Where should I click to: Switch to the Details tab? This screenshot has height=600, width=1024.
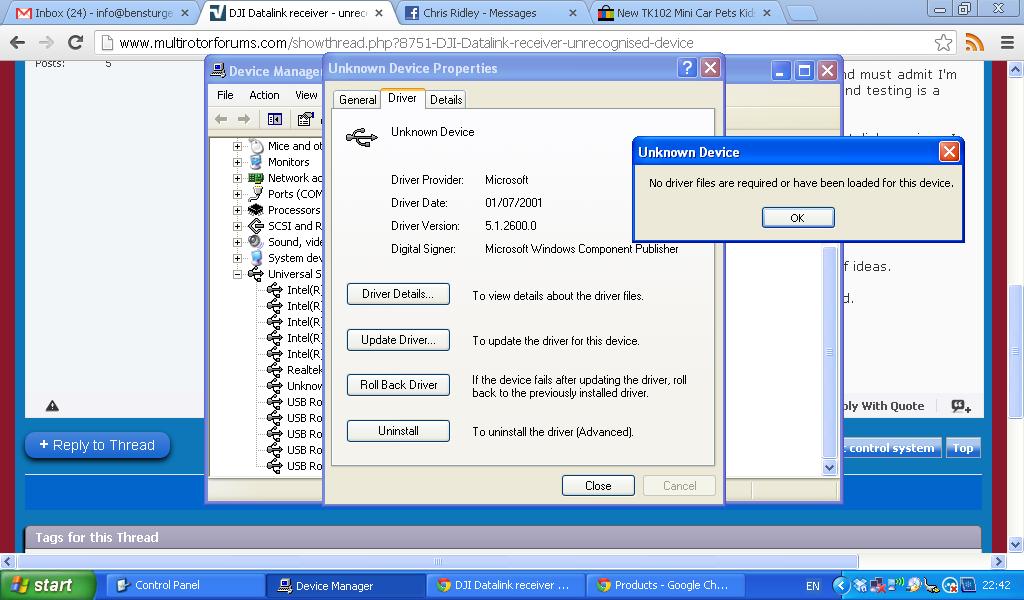[445, 100]
